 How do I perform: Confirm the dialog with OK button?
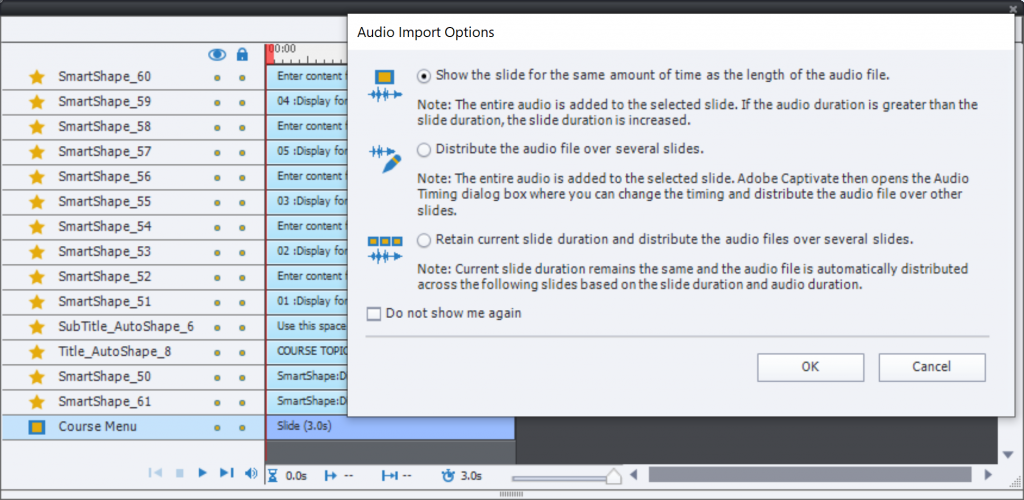point(810,367)
